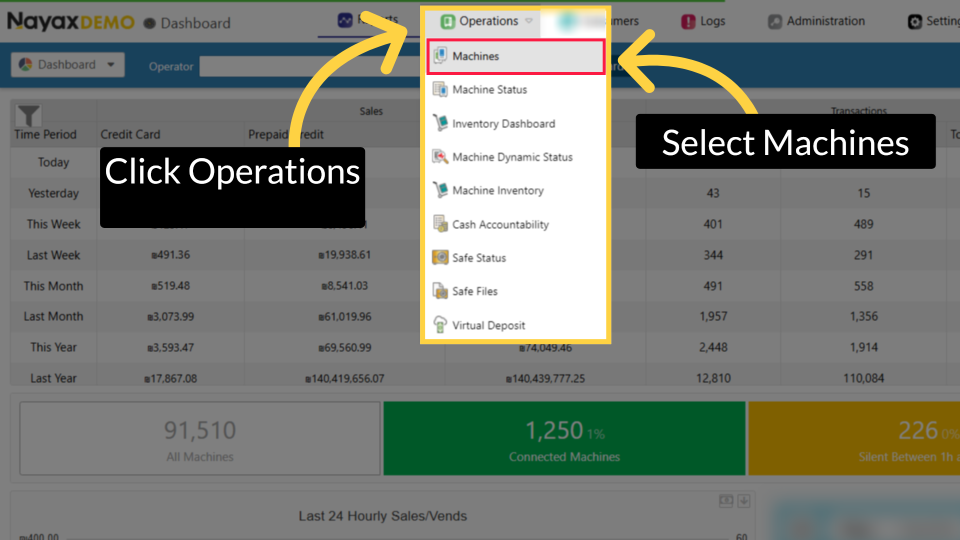Click the green Operations tab icon
This screenshot has height=540, width=960.
pyautogui.click(x=448, y=21)
